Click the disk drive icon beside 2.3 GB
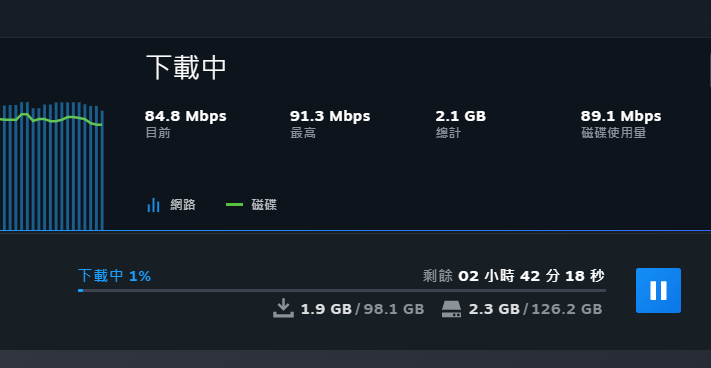Image resolution: width=711 pixels, height=368 pixels. point(451,309)
